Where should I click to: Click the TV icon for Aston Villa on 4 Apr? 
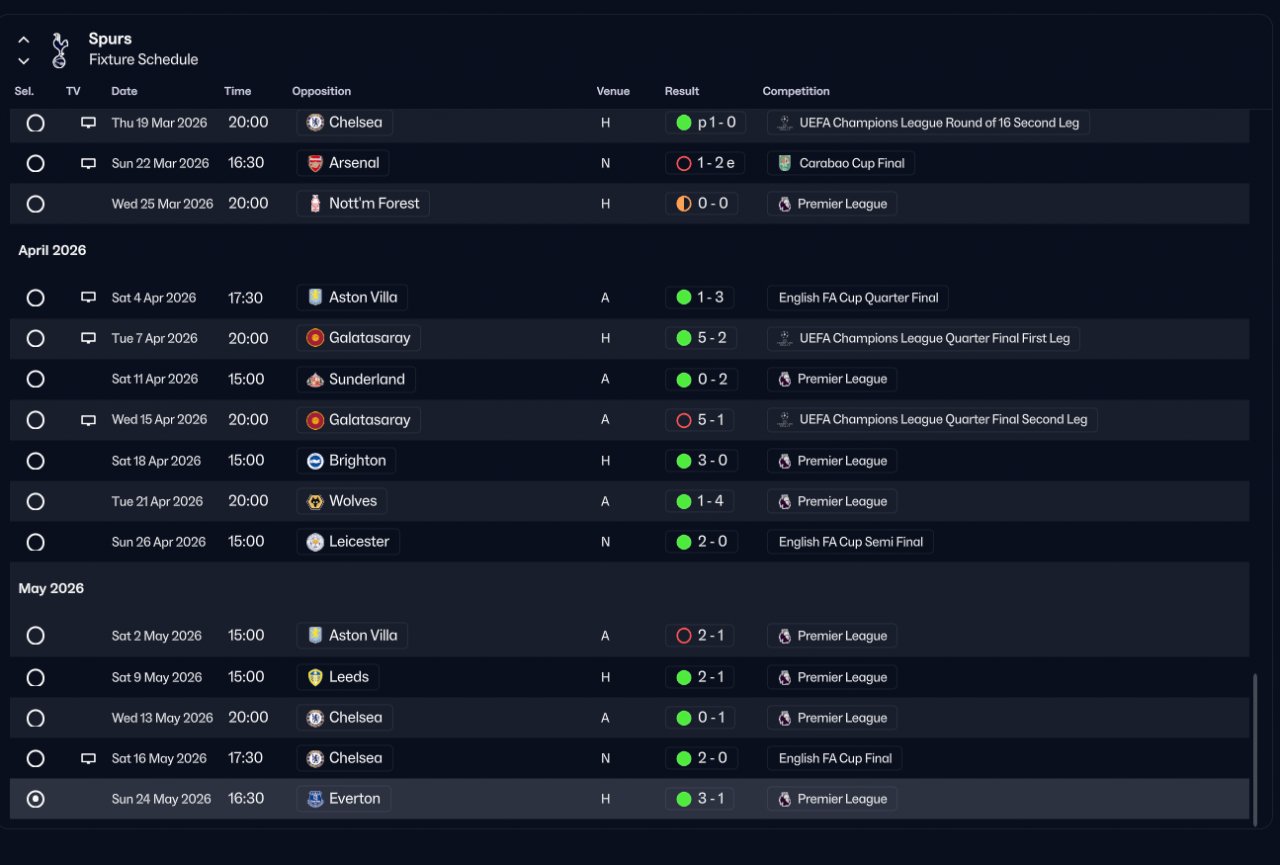click(x=88, y=297)
